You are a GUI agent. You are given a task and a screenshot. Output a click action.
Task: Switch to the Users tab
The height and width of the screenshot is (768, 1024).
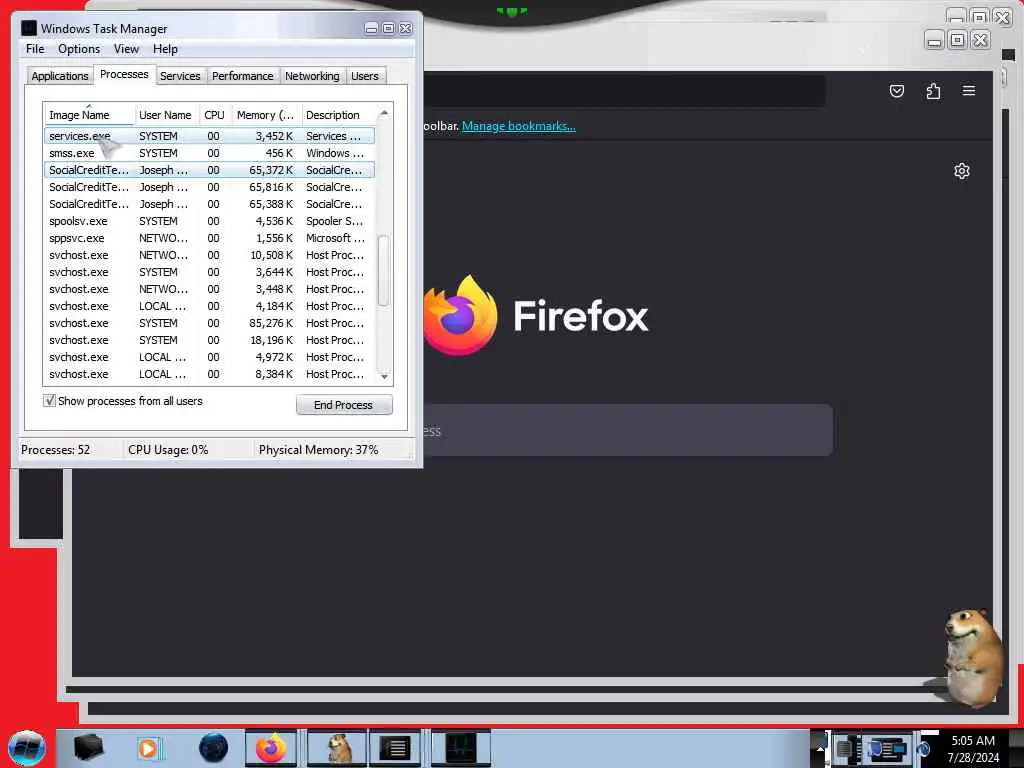[x=364, y=76]
